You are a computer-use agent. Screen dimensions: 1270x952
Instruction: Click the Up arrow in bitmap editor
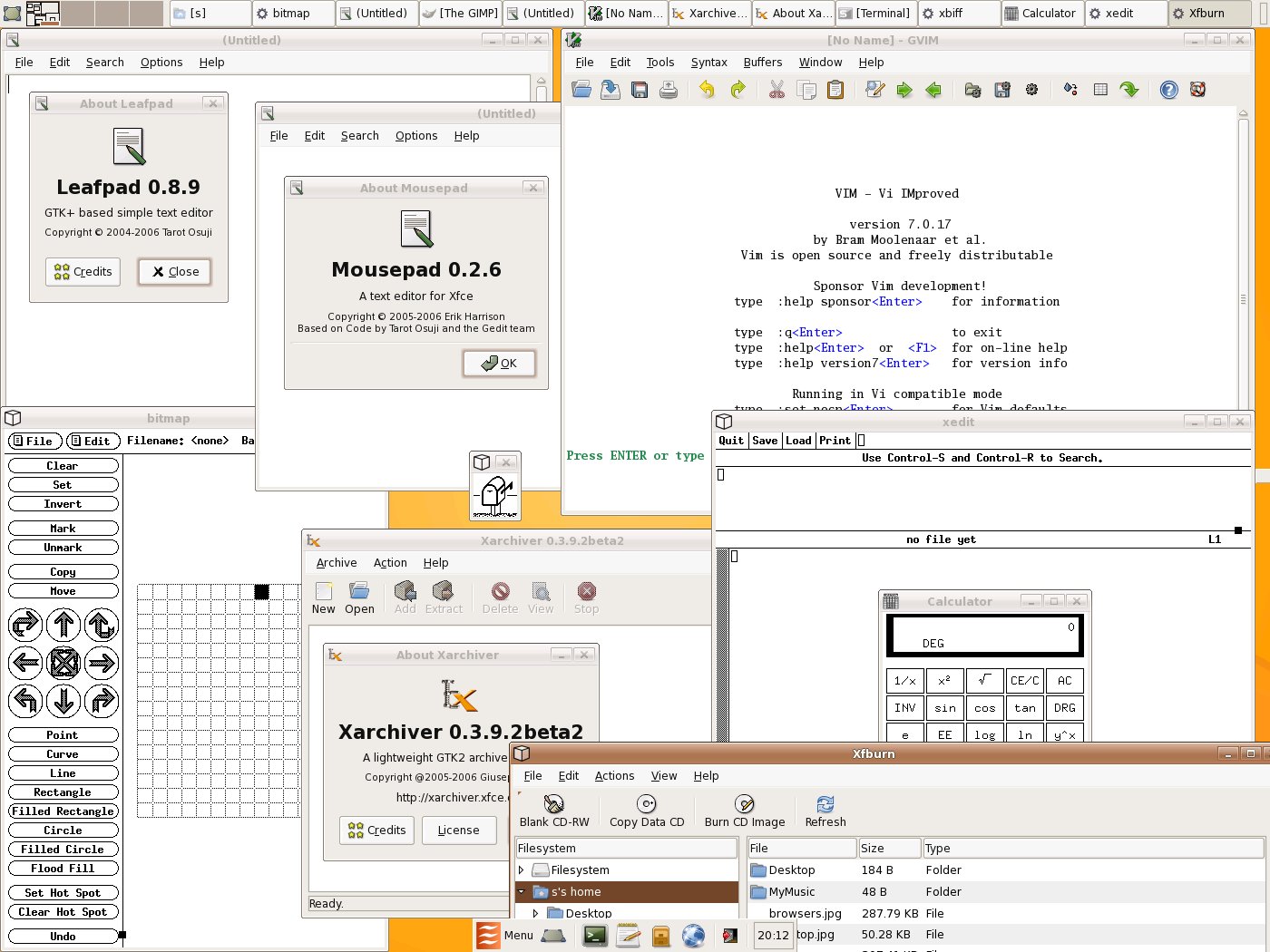pos(63,625)
